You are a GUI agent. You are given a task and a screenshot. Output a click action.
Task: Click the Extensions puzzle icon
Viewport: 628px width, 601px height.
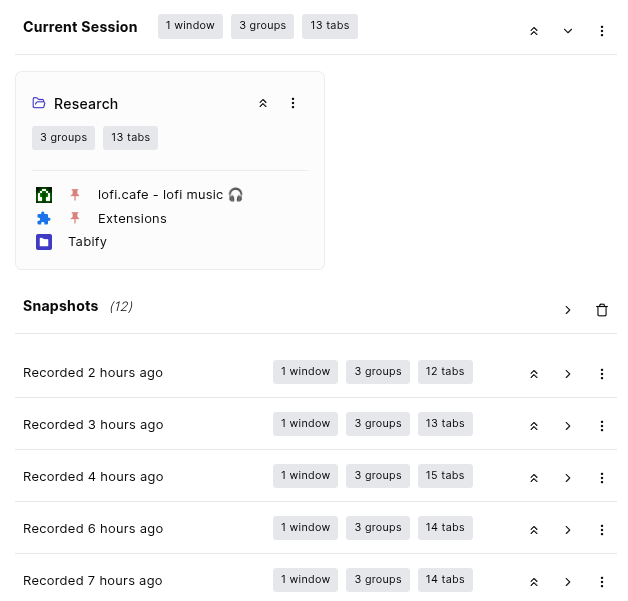pos(44,219)
